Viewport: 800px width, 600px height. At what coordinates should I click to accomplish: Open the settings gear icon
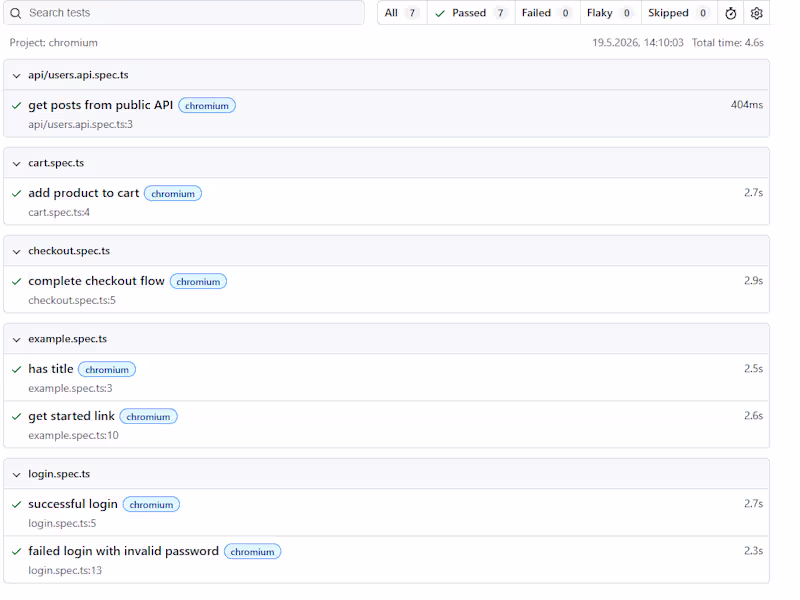pos(757,13)
